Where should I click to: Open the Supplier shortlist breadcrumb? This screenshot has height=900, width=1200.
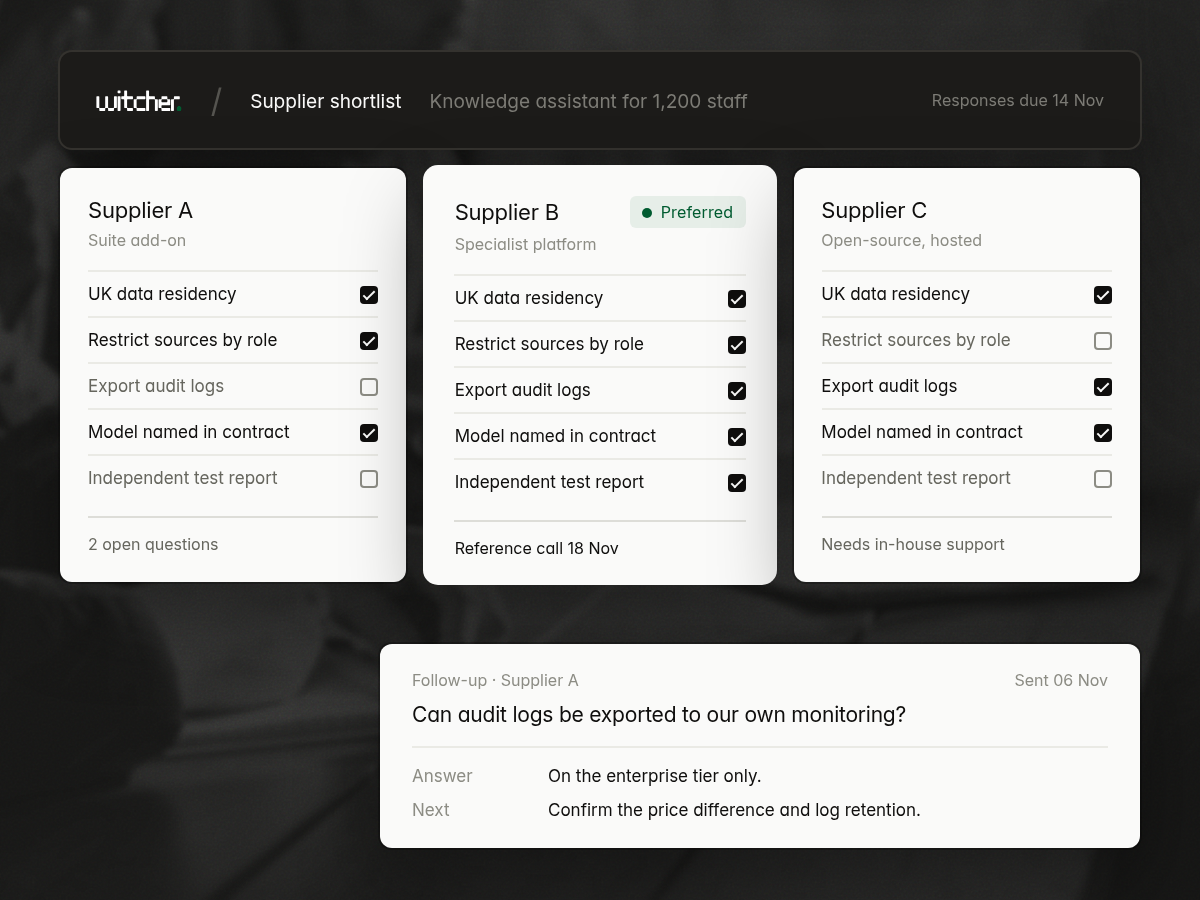point(326,101)
